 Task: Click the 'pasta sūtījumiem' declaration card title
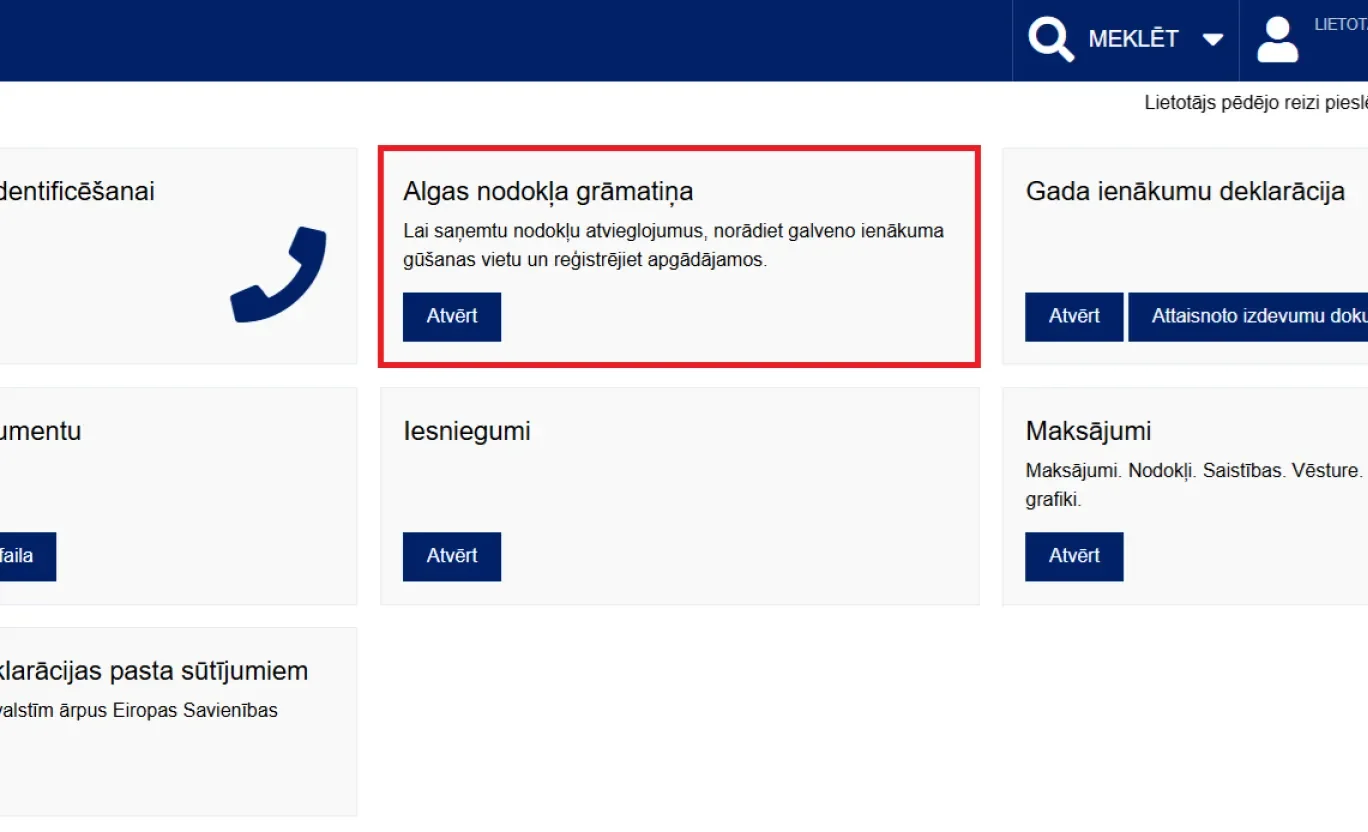152,671
